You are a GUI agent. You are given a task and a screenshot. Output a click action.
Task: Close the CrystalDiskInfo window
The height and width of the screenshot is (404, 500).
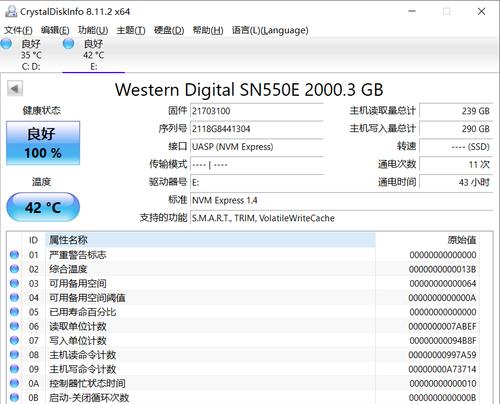[481, 11]
